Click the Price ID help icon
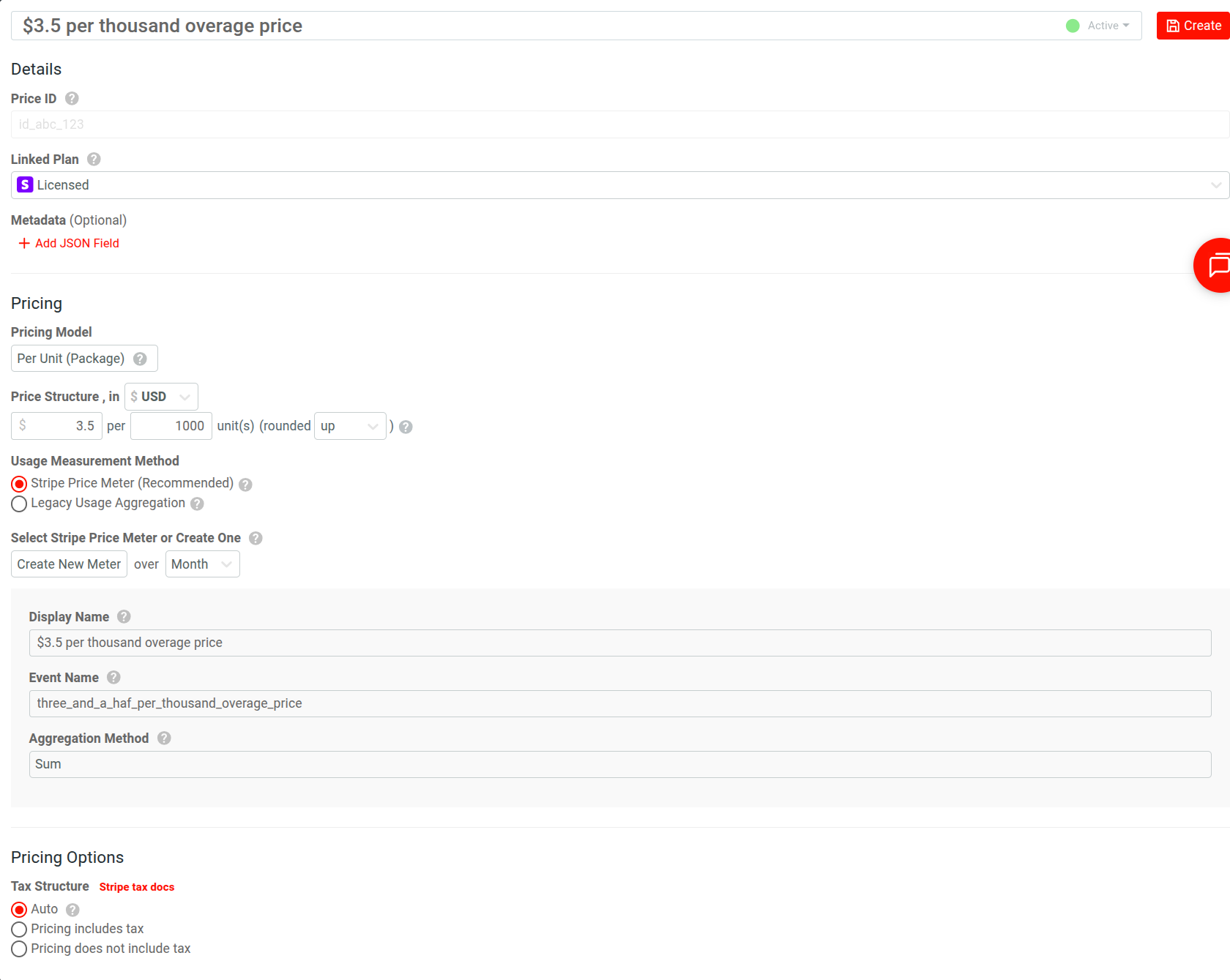 click(71, 99)
